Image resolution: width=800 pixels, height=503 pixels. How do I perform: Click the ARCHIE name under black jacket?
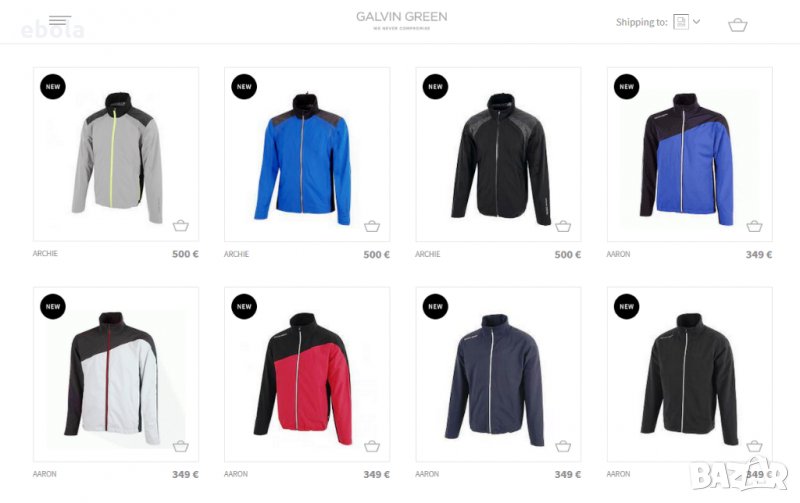428,254
